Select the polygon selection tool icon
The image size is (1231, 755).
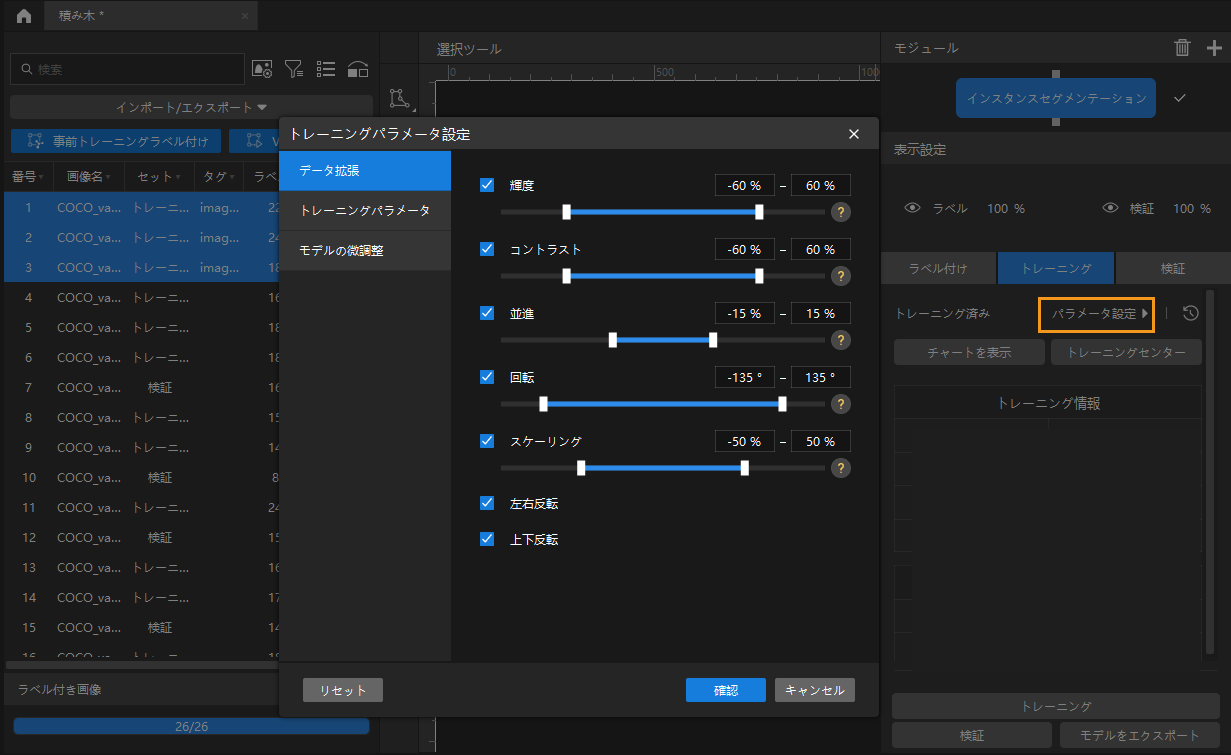pos(399,98)
